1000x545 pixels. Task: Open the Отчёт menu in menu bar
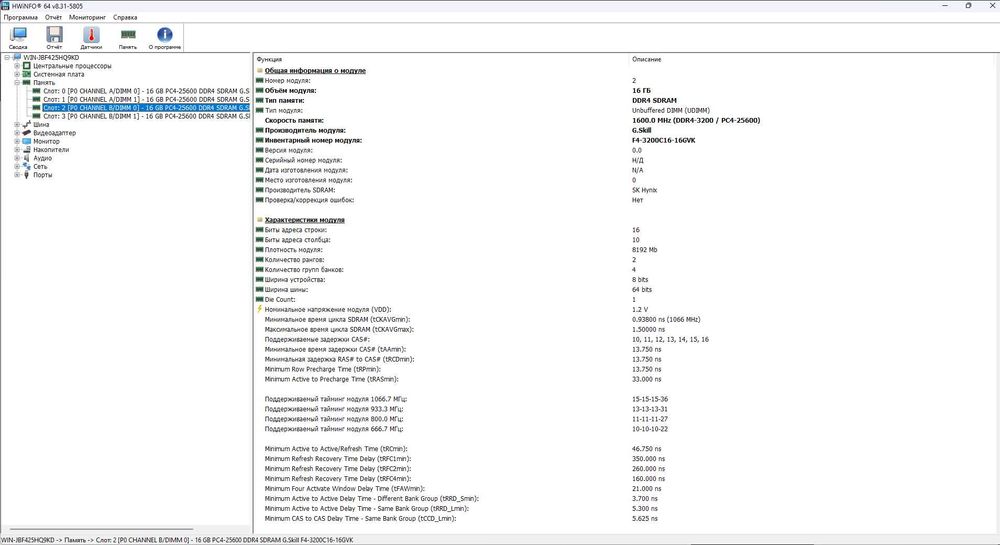pyautogui.click(x=54, y=17)
